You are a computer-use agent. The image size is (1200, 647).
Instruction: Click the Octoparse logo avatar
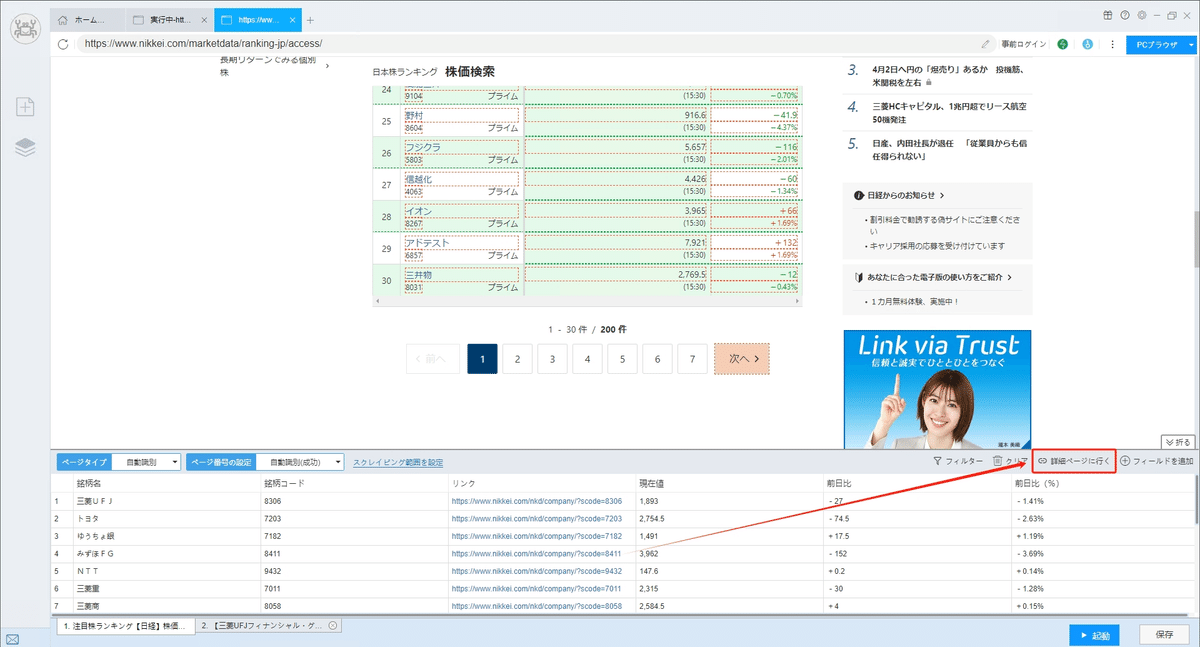point(25,29)
